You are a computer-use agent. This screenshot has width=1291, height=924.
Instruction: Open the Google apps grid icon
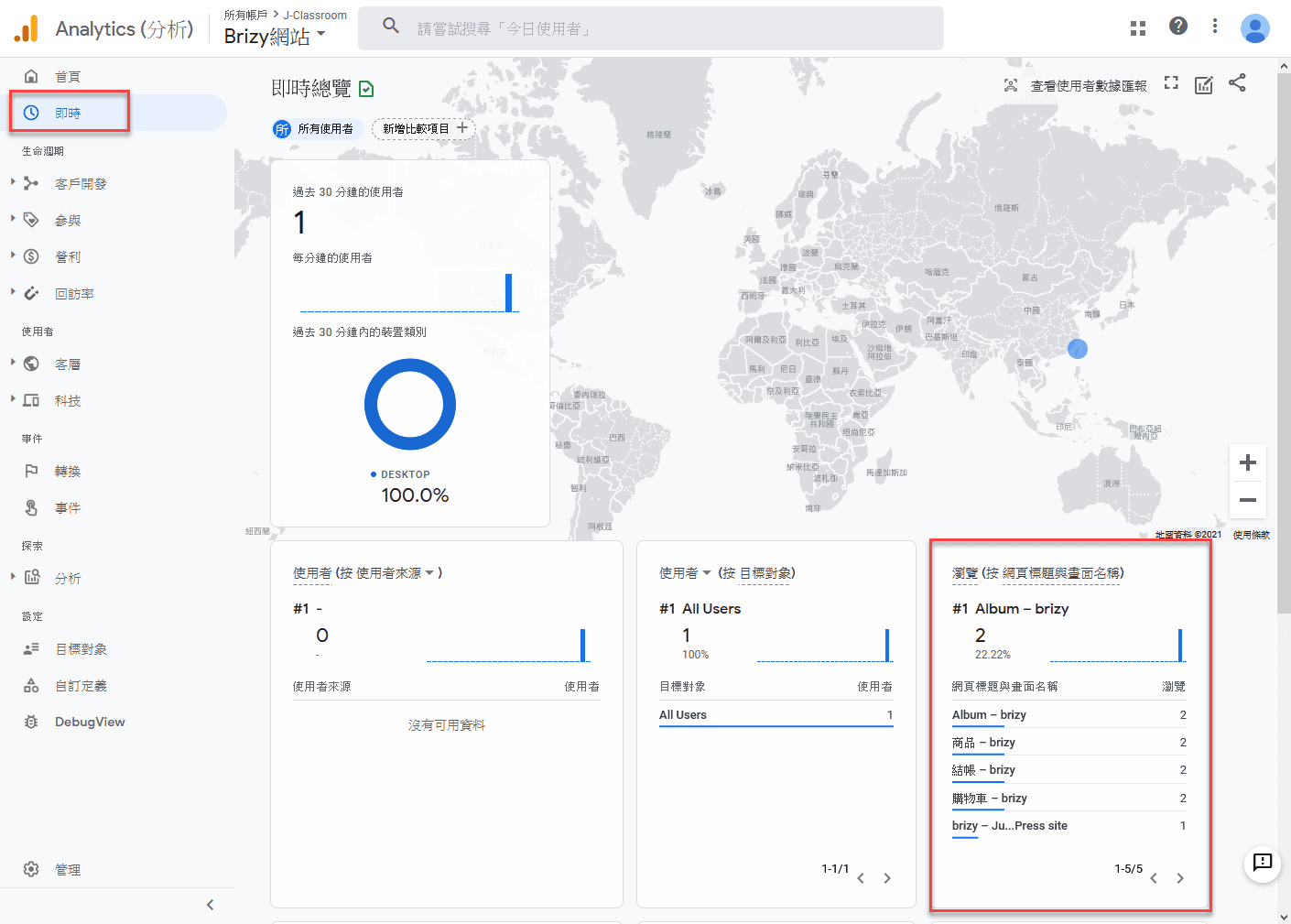tap(1138, 28)
